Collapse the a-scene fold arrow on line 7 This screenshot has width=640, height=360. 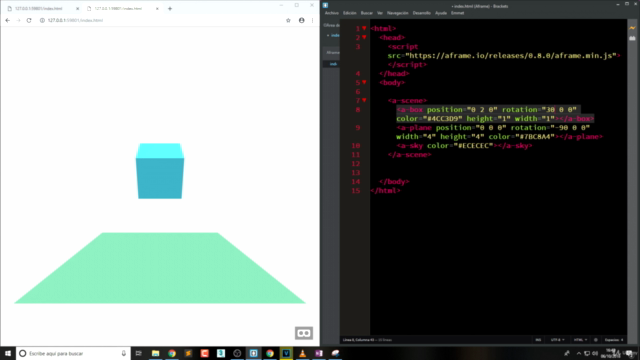click(364, 100)
